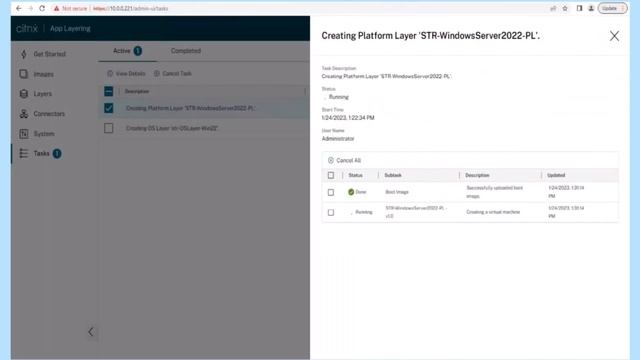Click the Citrix logo in the header
Viewport: 640px width, 360px height.
(27, 28)
